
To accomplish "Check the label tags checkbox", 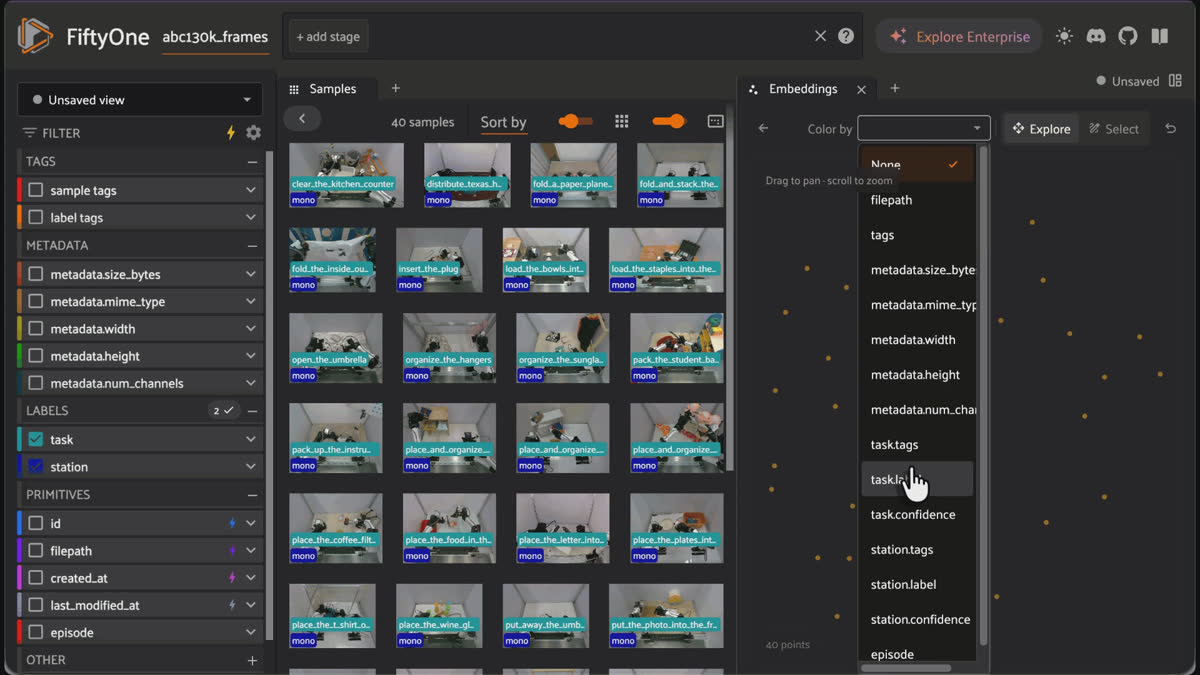I will 36,217.
